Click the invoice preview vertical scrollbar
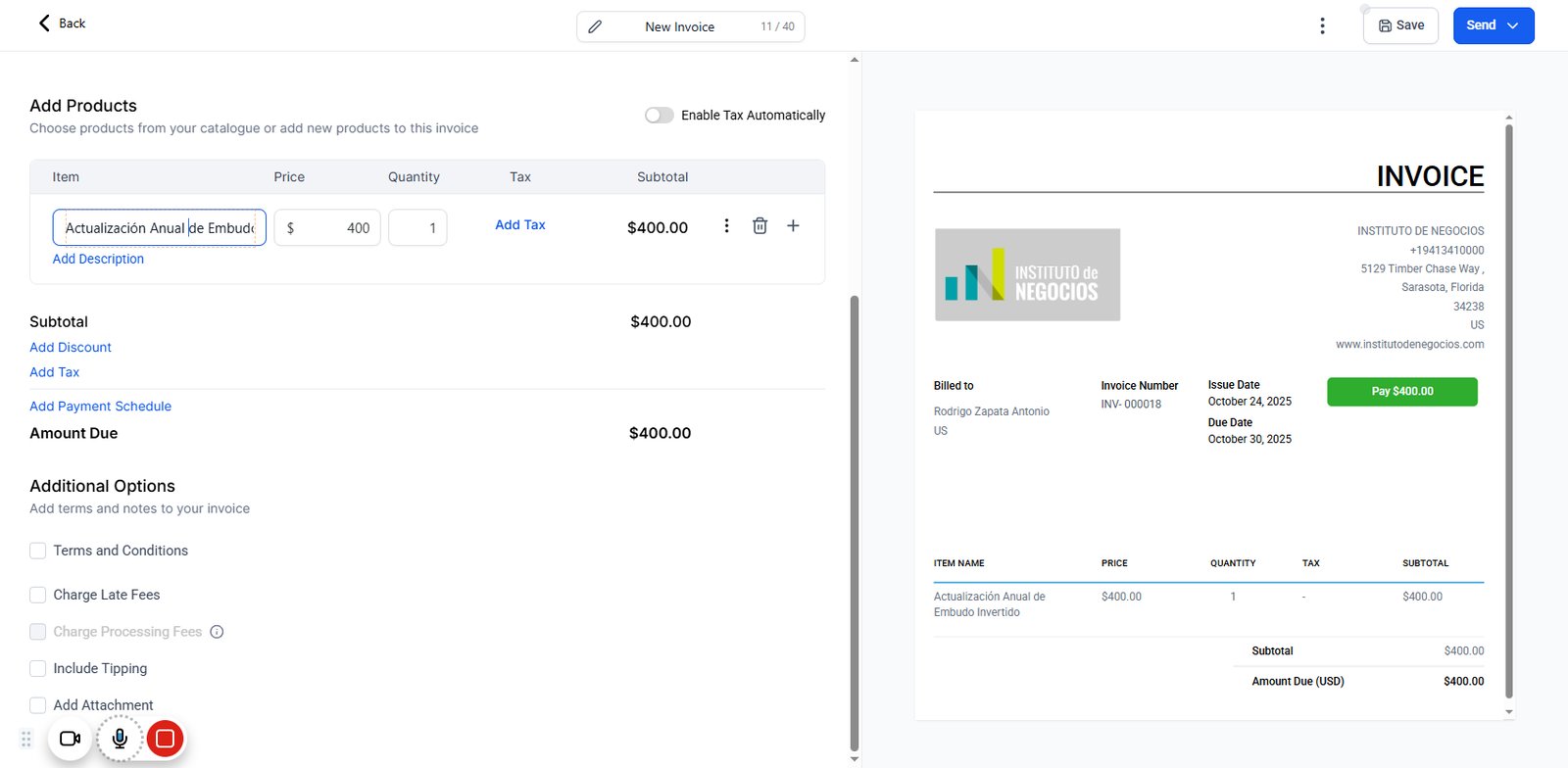1568x768 pixels. click(x=1509, y=411)
